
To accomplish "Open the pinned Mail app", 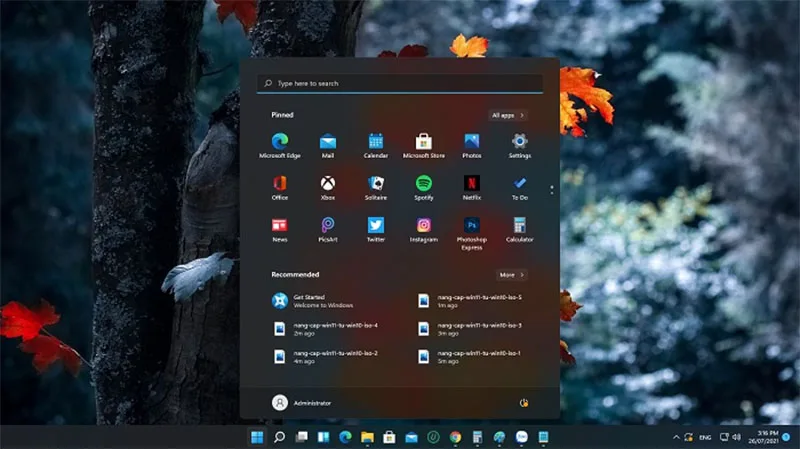I will coord(328,146).
